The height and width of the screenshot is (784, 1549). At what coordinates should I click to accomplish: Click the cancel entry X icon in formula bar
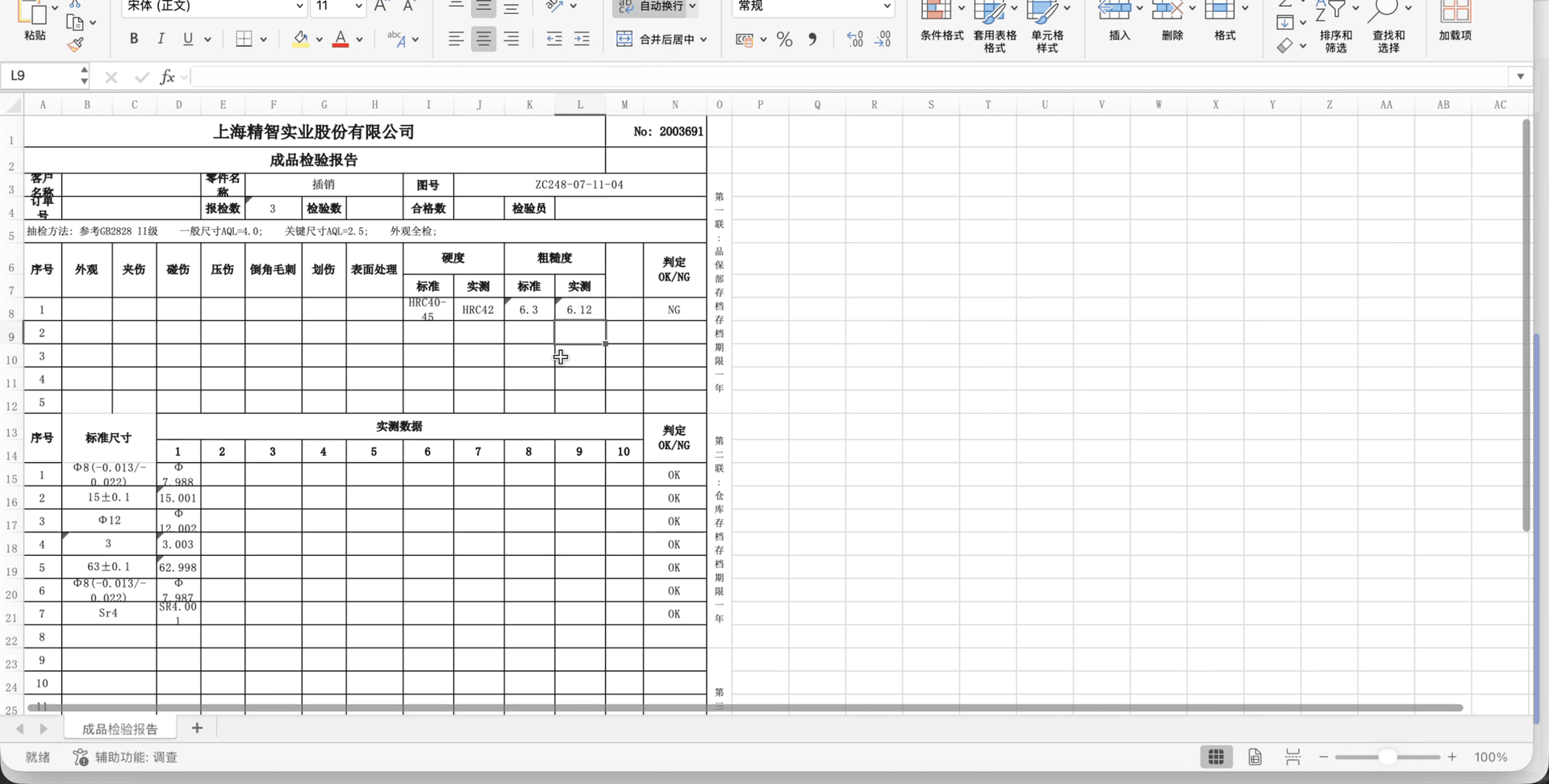[111, 77]
